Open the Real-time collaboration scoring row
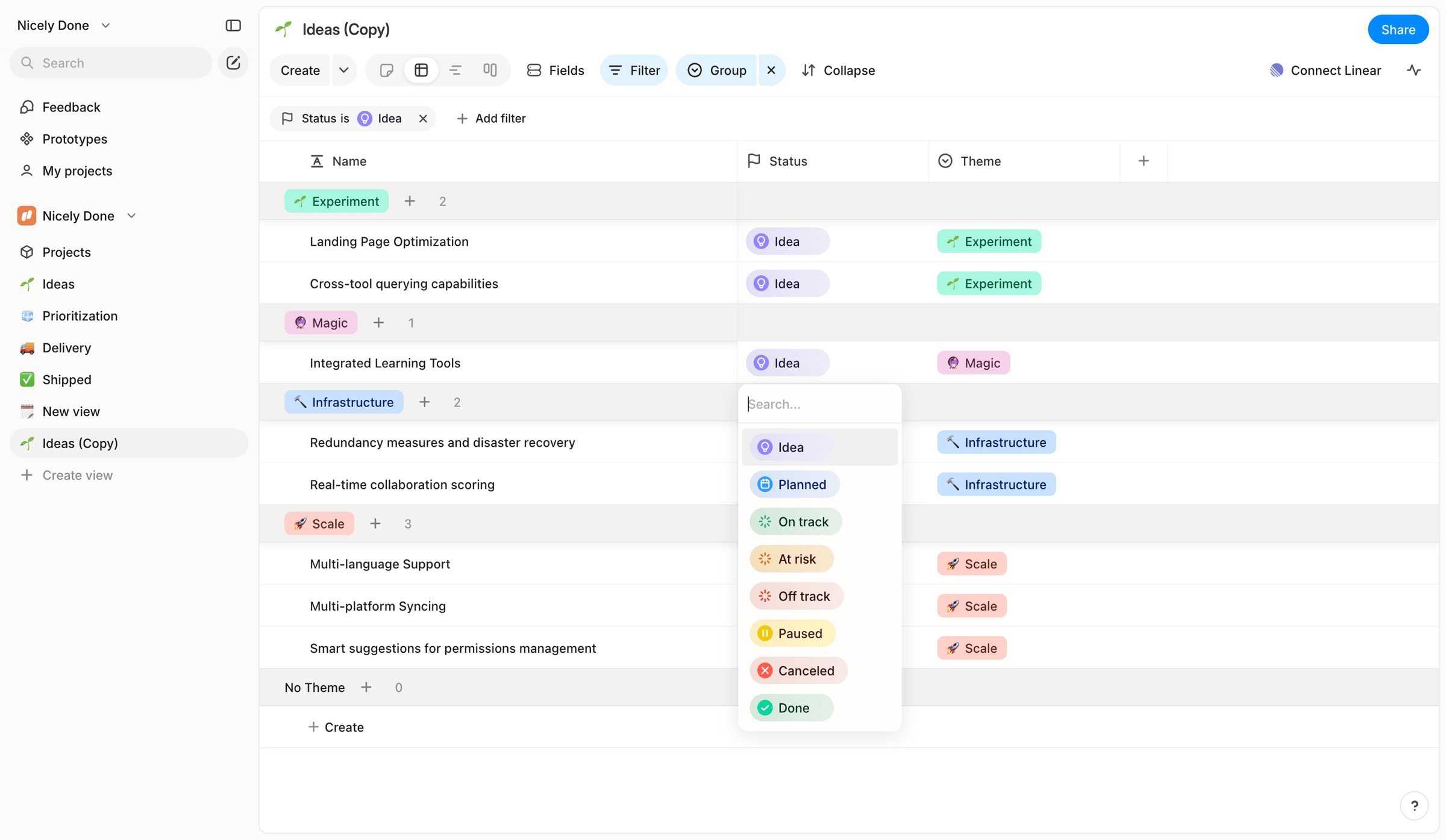The height and width of the screenshot is (840, 1446). tap(402, 485)
